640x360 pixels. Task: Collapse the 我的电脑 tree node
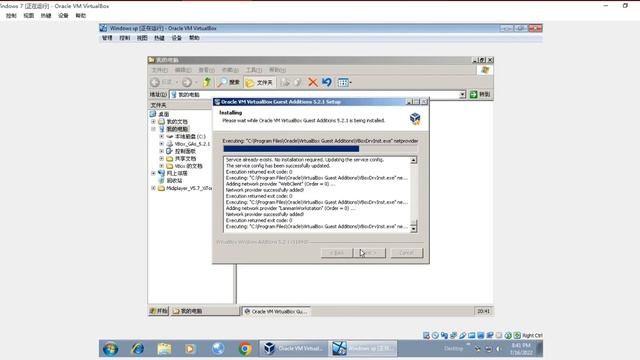[x=153, y=129]
